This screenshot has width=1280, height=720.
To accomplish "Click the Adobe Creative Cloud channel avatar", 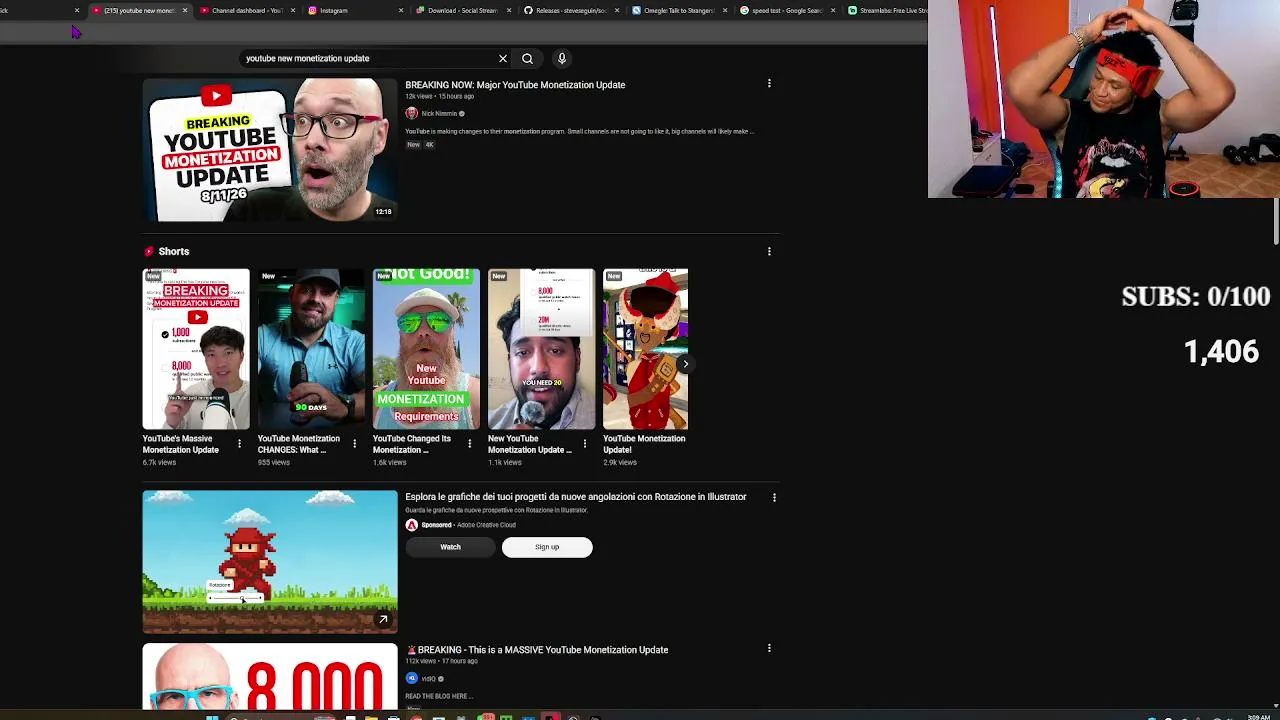I will (x=411, y=525).
